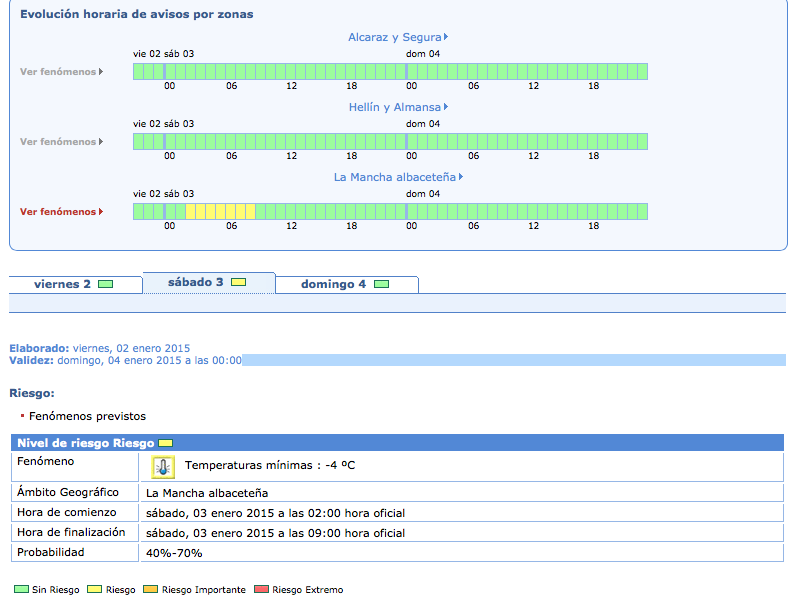Click the orange Riesgo Importante legend box
The height and width of the screenshot is (600, 796).
[151, 590]
